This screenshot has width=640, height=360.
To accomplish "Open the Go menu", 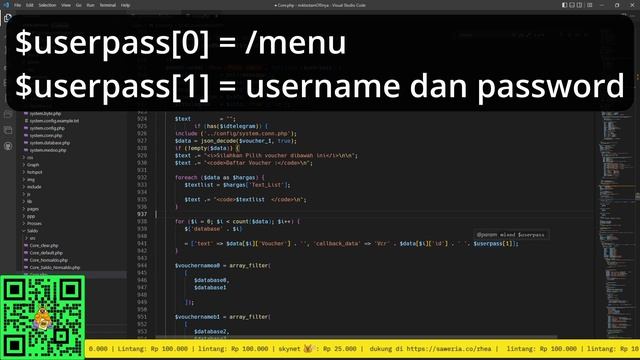I will (78, 5).
